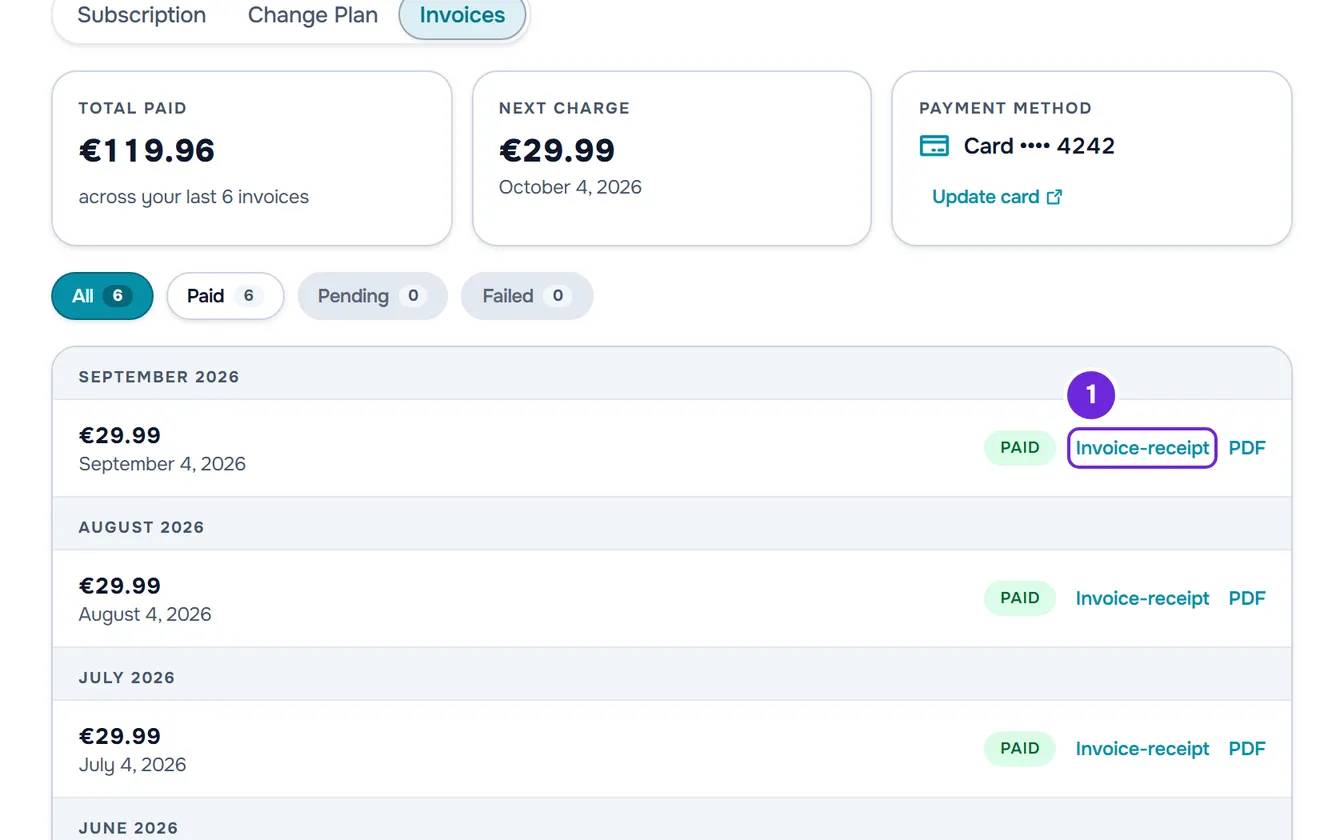The image size is (1344, 840).
Task: Click the PAID badge for August 4, 2026
Action: 1020,598
